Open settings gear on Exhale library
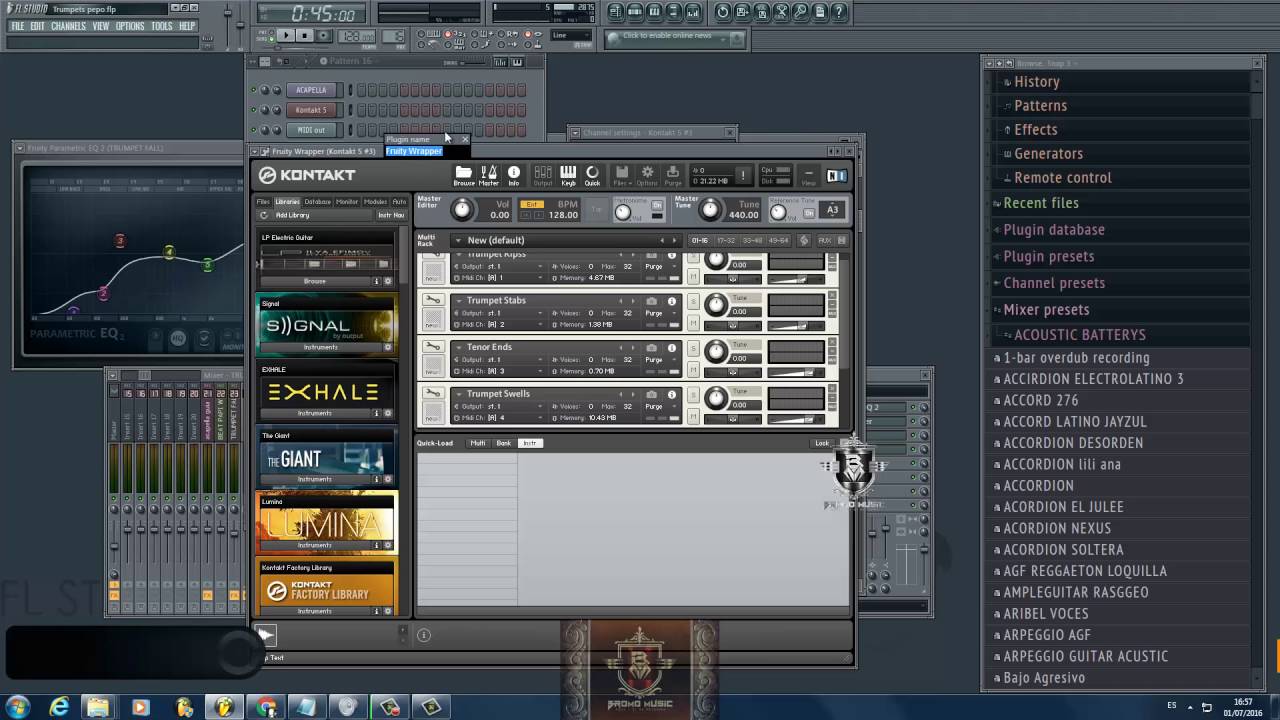Viewport: 1280px width, 720px height. pyautogui.click(x=388, y=413)
